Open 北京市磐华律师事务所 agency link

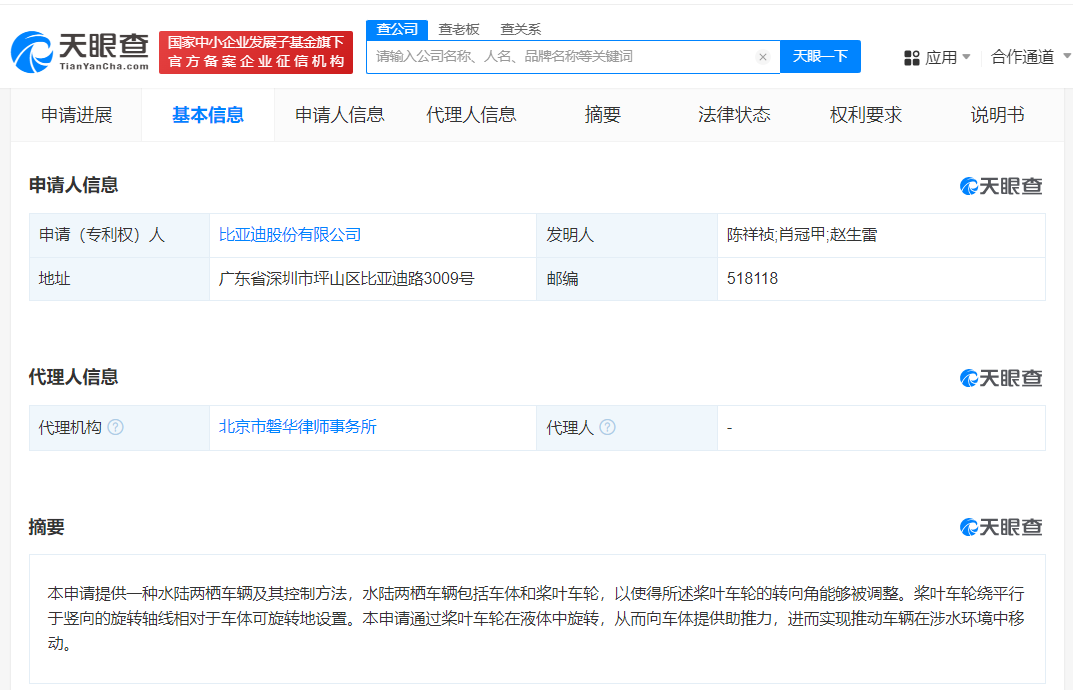[295, 427]
